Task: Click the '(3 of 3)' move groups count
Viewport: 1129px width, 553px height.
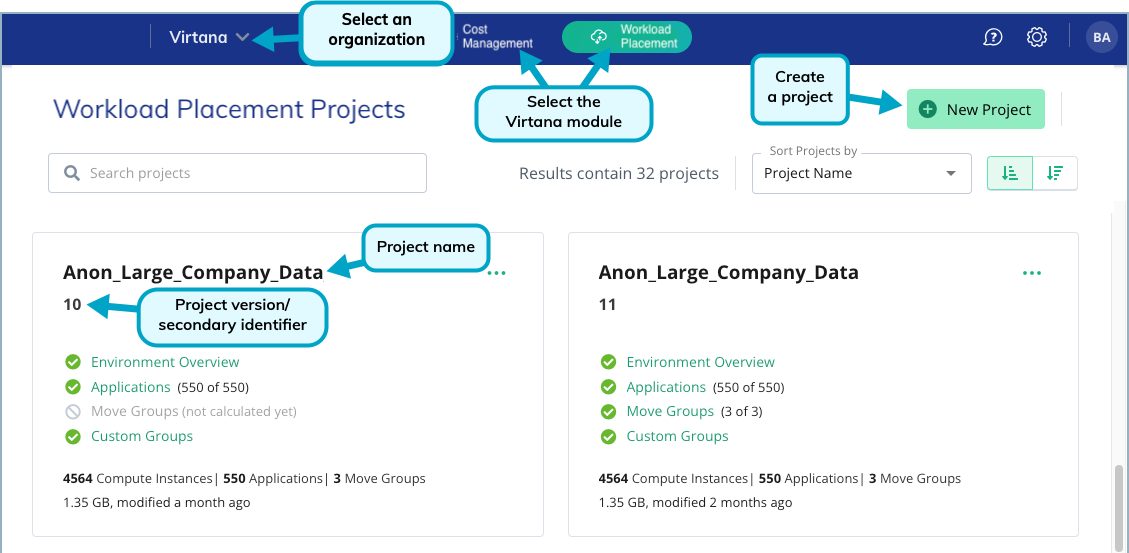Action: click(x=742, y=412)
